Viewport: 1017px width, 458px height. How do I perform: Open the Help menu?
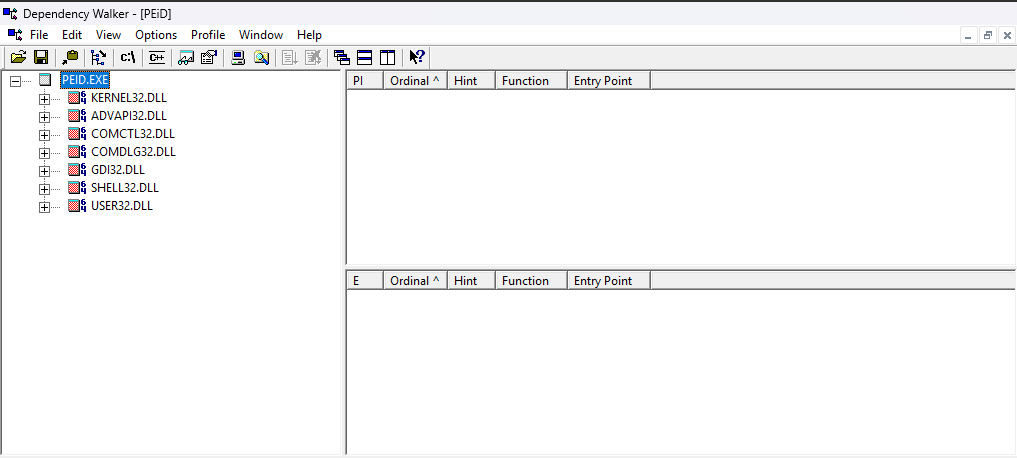[x=309, y=35]
